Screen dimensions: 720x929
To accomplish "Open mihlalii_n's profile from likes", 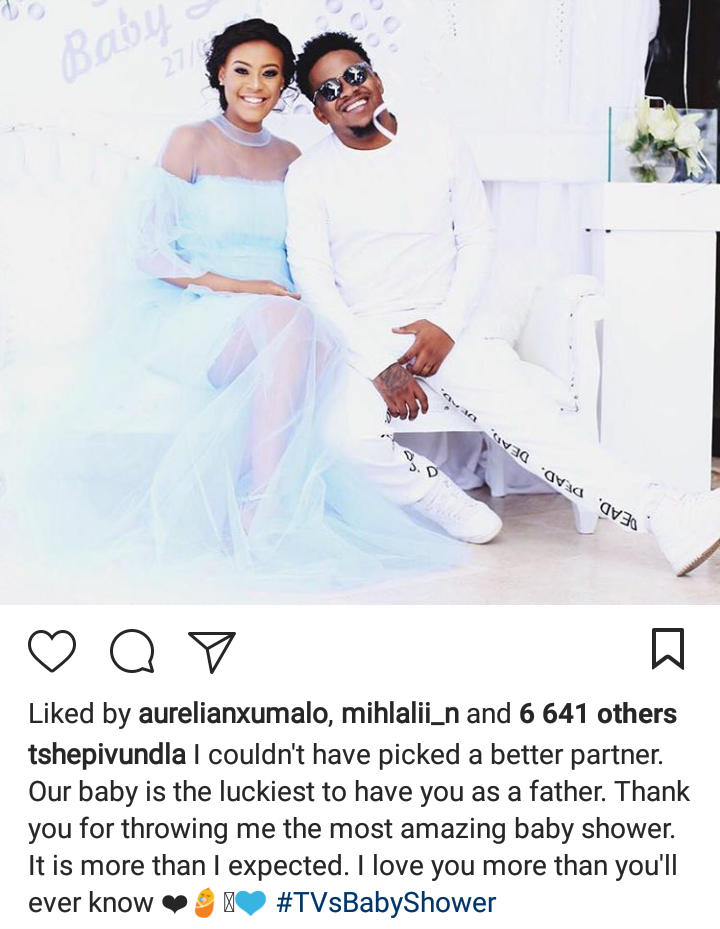I will tap(400, 713).
